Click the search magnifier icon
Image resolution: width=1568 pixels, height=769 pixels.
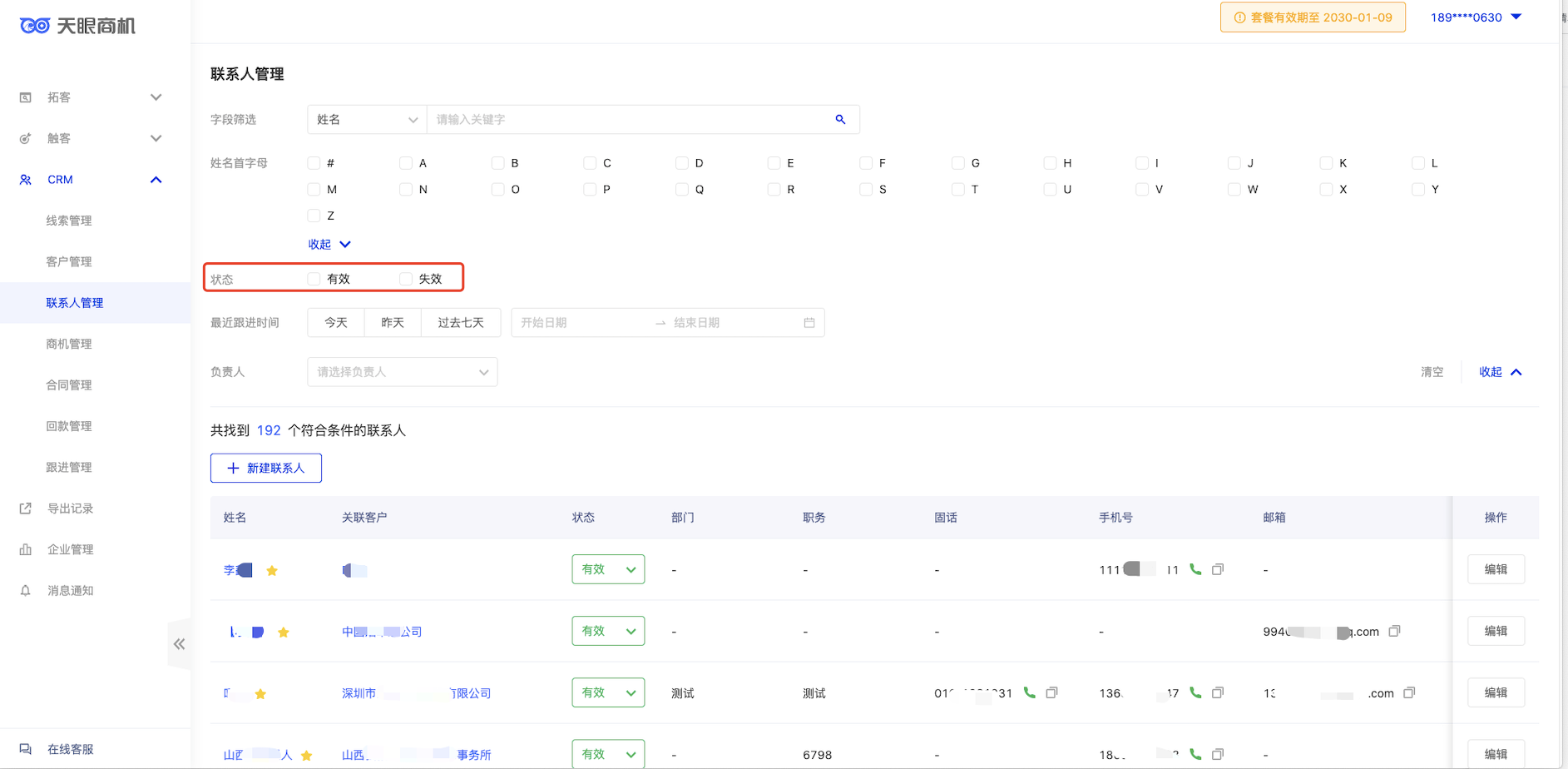pyautogui.click(x=840, y=120)
